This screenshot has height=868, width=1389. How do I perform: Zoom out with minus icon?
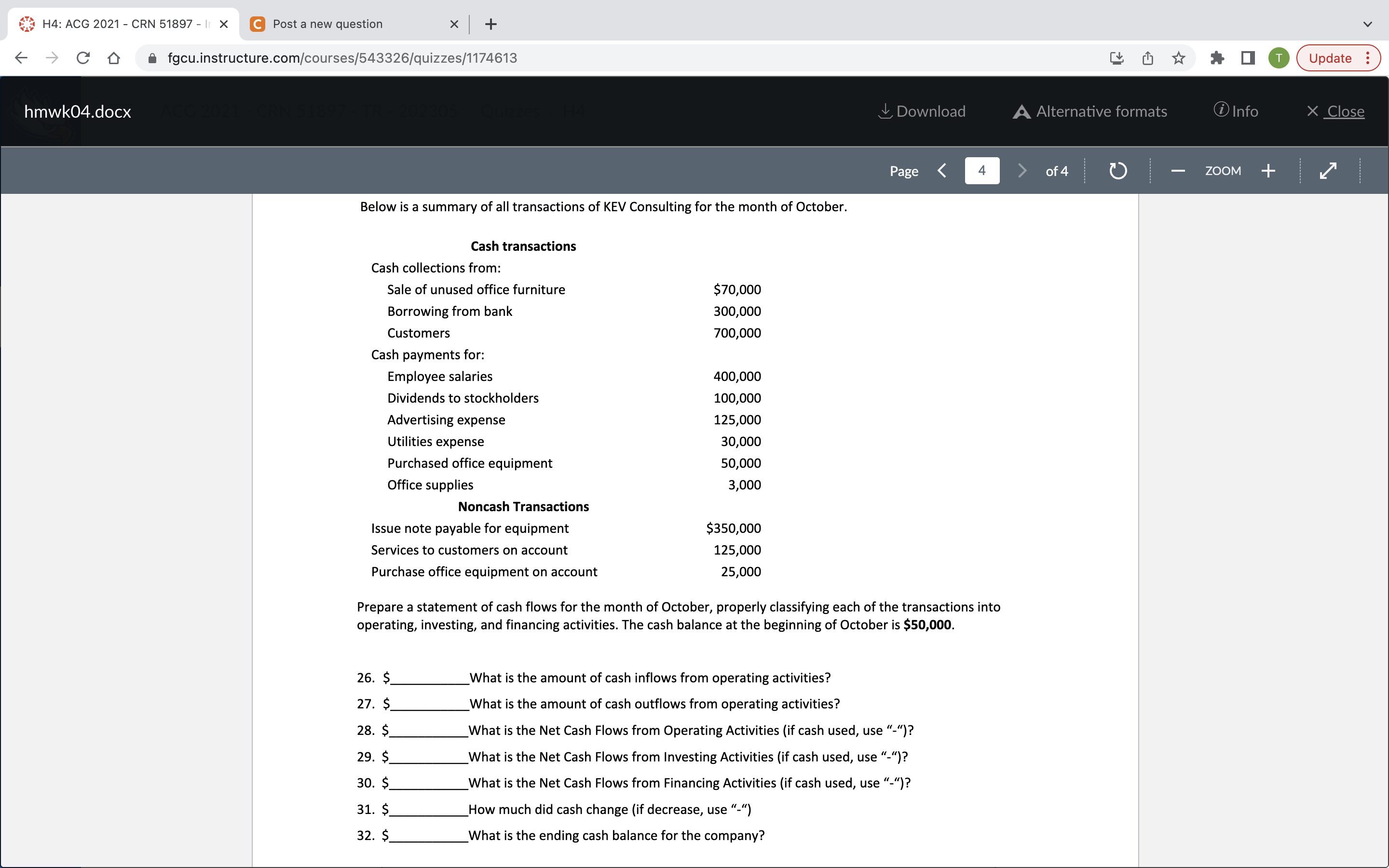click(x=1178, y=171)
